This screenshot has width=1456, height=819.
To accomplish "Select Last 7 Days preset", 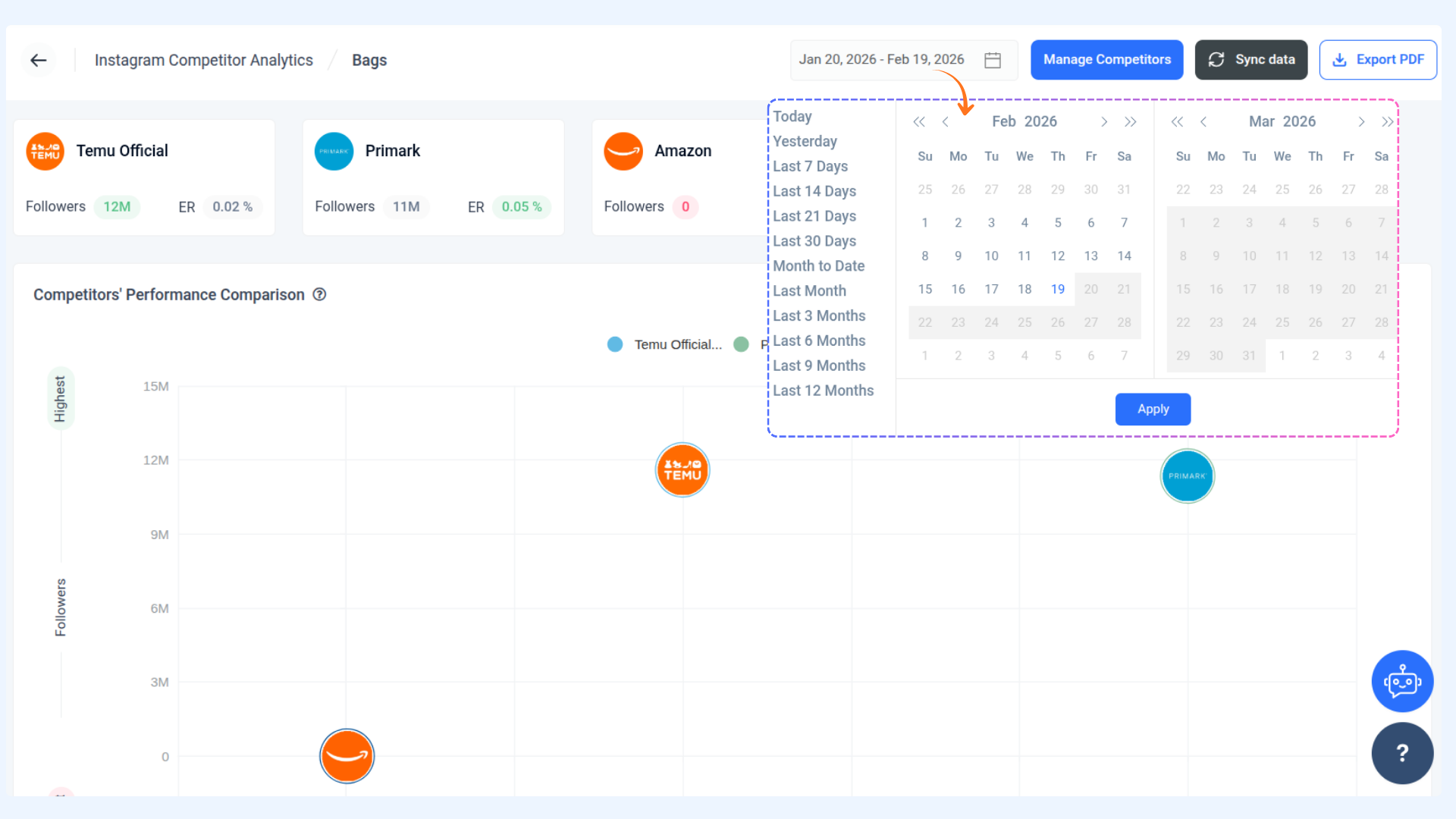I will pyautogui.click(x=810, y=166).
